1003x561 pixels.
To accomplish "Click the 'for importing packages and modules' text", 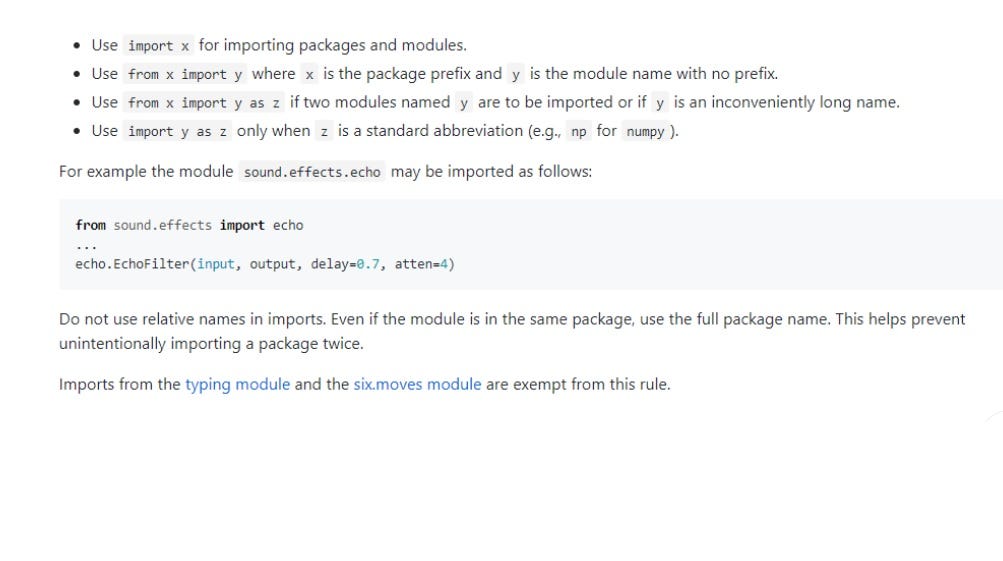I will tap(333, 45).
